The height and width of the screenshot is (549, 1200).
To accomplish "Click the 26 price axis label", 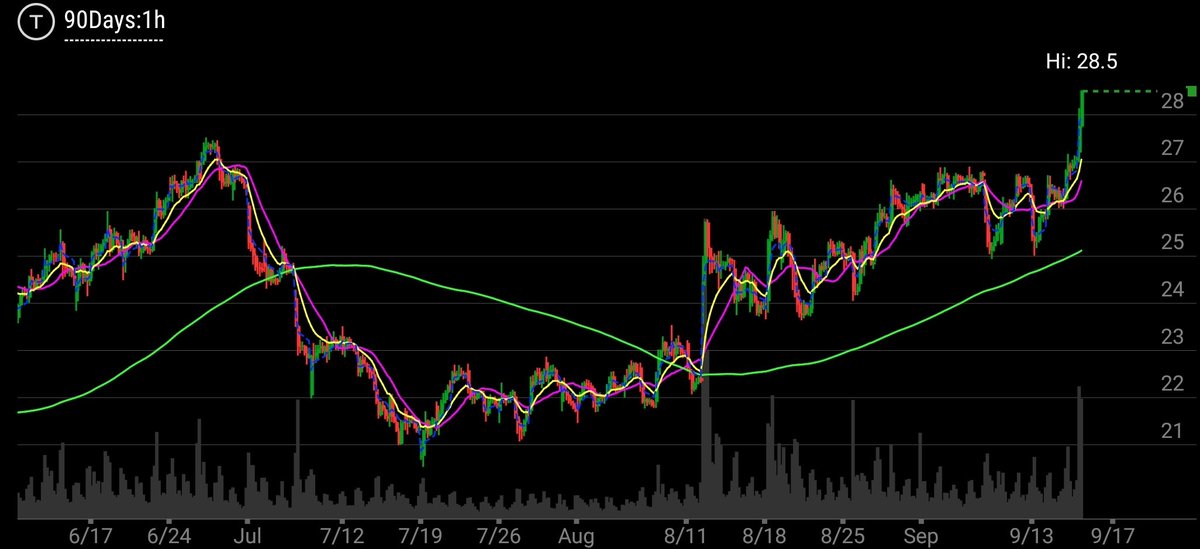I will pos(1173,196).
